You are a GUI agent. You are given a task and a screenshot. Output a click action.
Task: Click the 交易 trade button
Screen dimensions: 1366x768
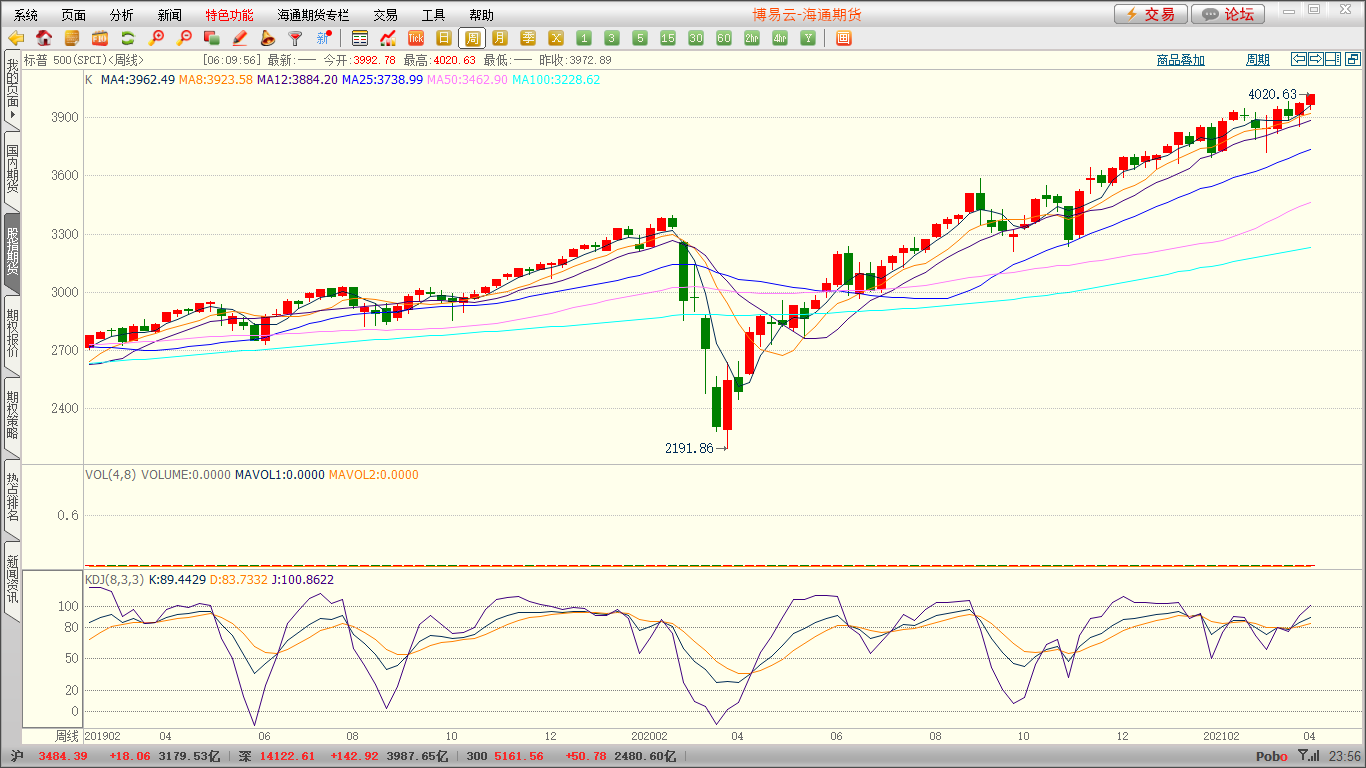pos(1151,14)
